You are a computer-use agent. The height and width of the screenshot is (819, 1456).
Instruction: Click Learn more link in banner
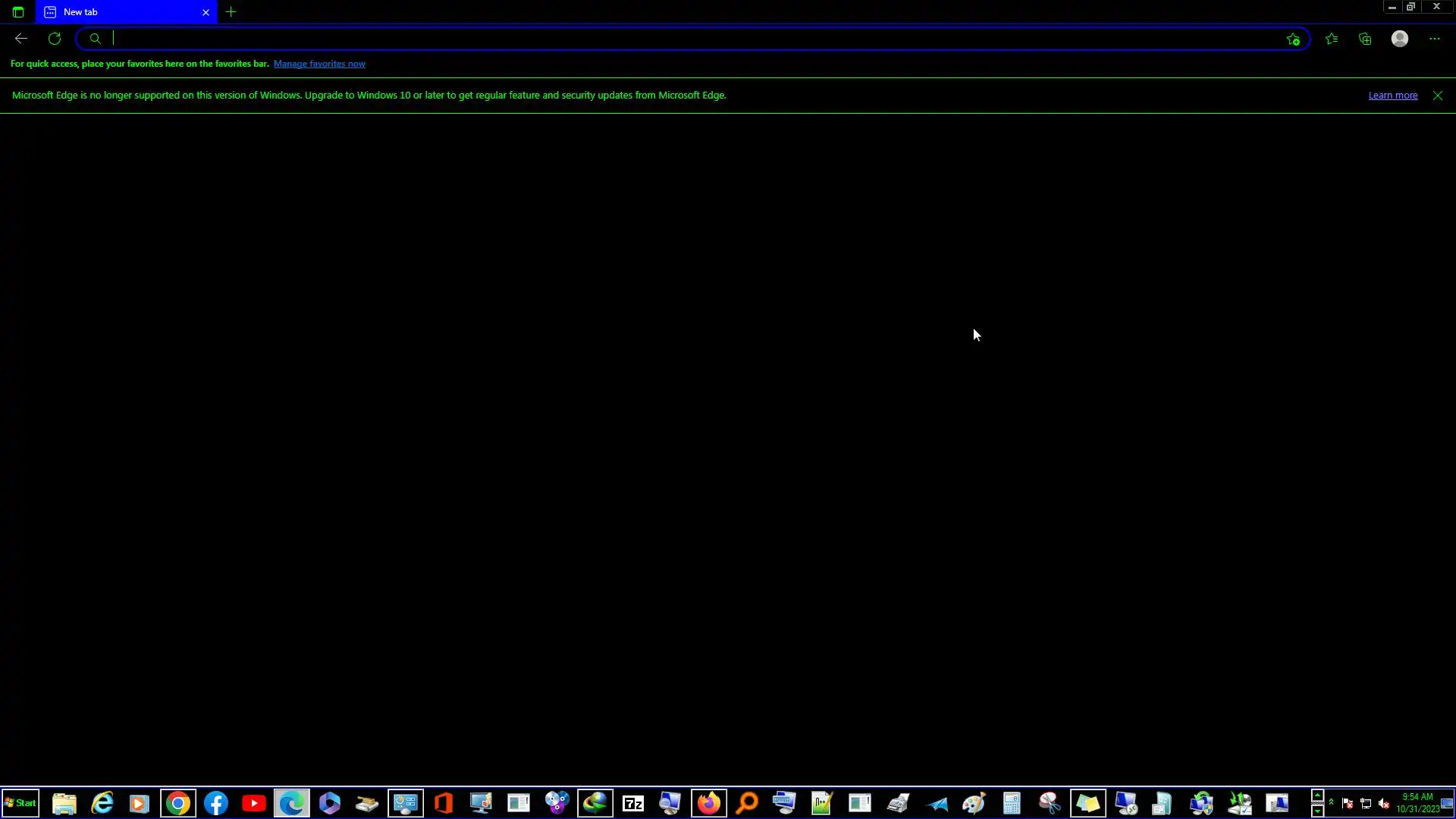tap(1392, 96)
